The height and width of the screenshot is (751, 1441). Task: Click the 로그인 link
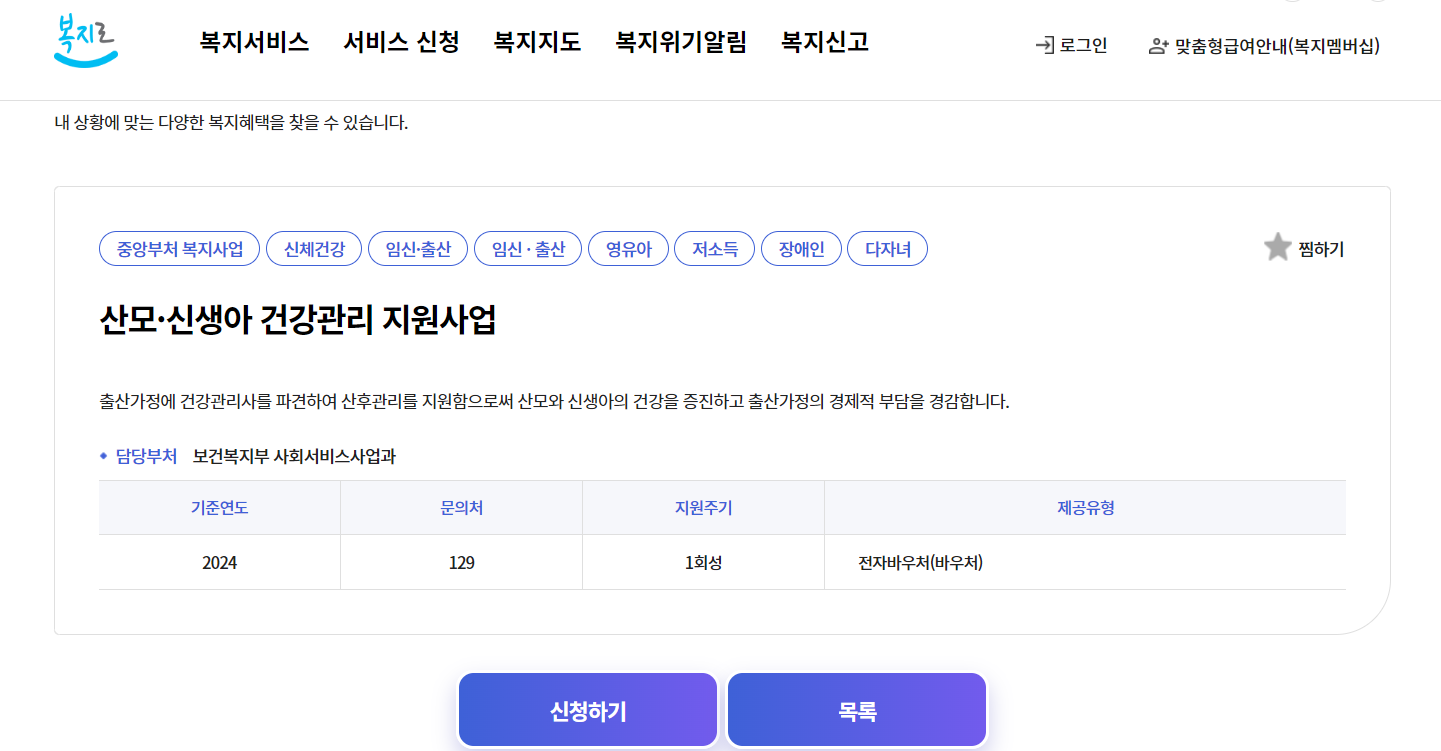tap(1080, 44)
